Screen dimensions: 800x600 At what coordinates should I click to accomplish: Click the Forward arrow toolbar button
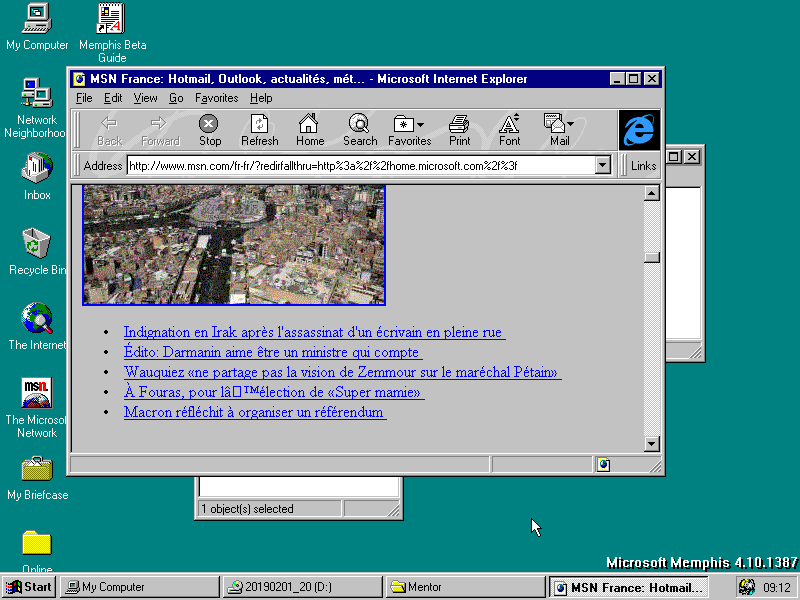pos(160,130)
